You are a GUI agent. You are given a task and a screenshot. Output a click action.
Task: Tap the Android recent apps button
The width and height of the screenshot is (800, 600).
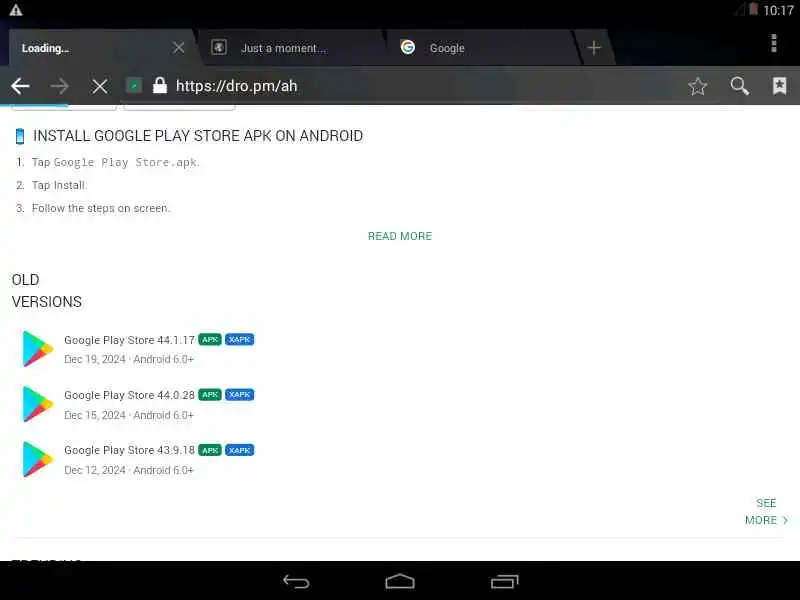(x=505, y=581)
